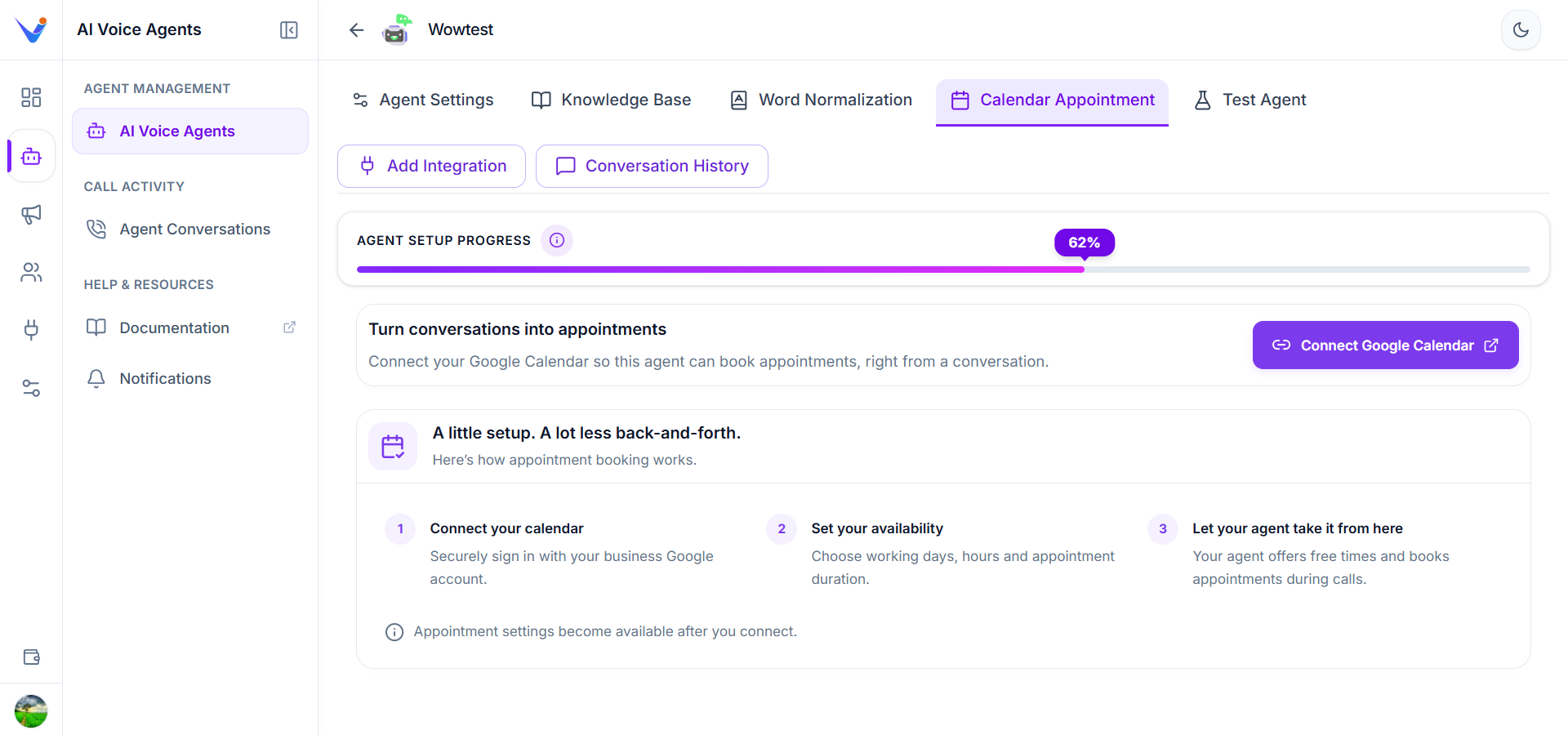Collapse the sidebar panel icon
The image size is (1568, 735).
click(x=289, y=30)
